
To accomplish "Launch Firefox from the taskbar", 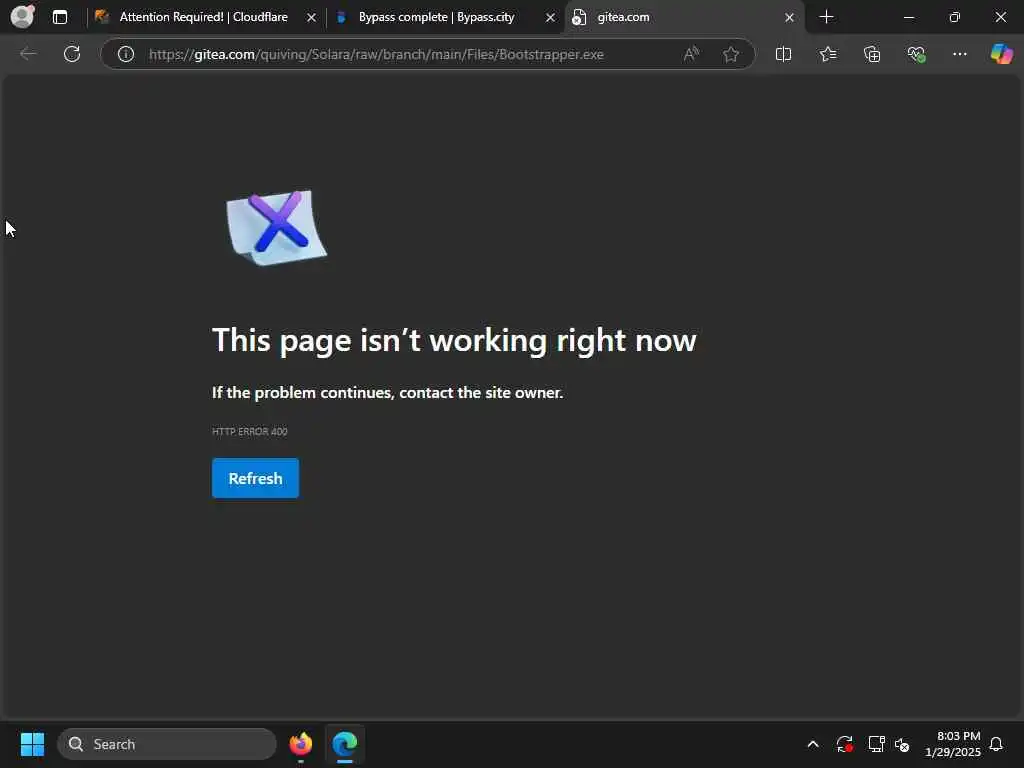I will pos(300,744).
